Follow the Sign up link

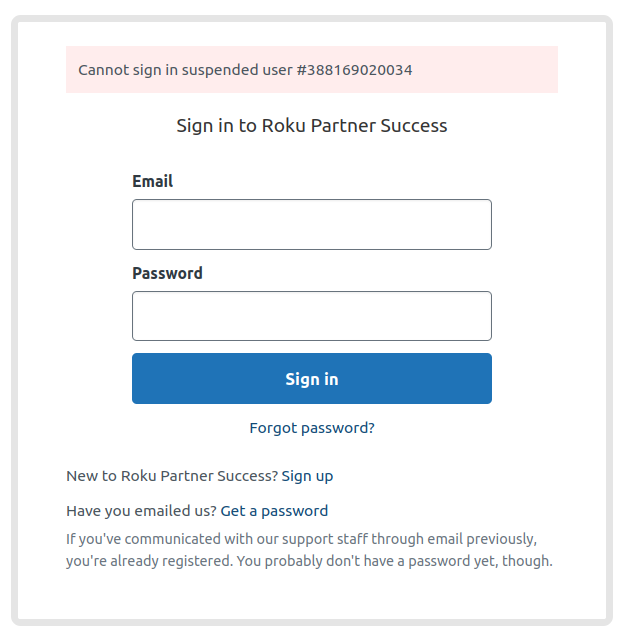307,476
